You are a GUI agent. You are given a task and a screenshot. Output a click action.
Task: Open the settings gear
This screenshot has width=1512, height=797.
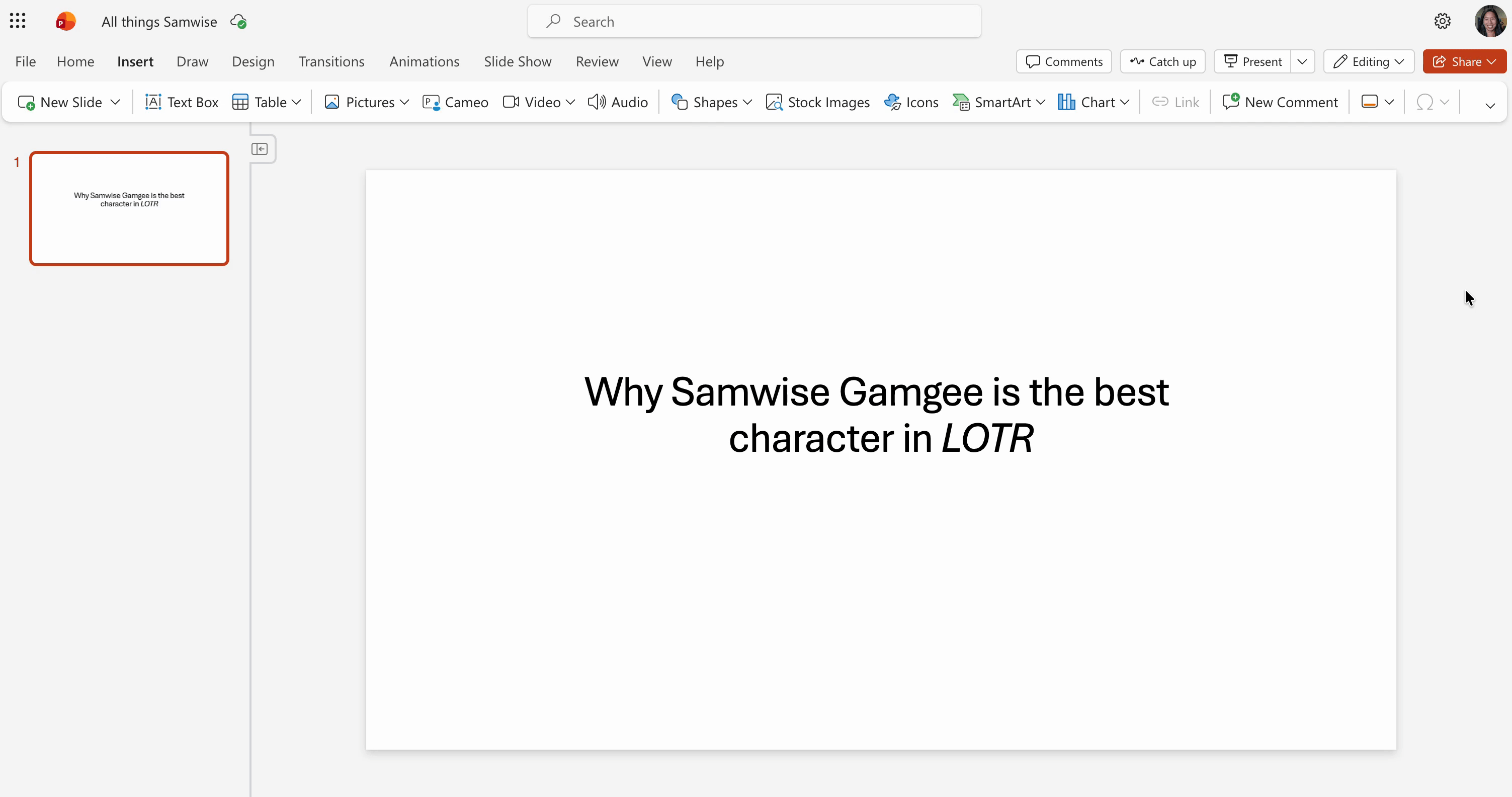coord(1442,21)
